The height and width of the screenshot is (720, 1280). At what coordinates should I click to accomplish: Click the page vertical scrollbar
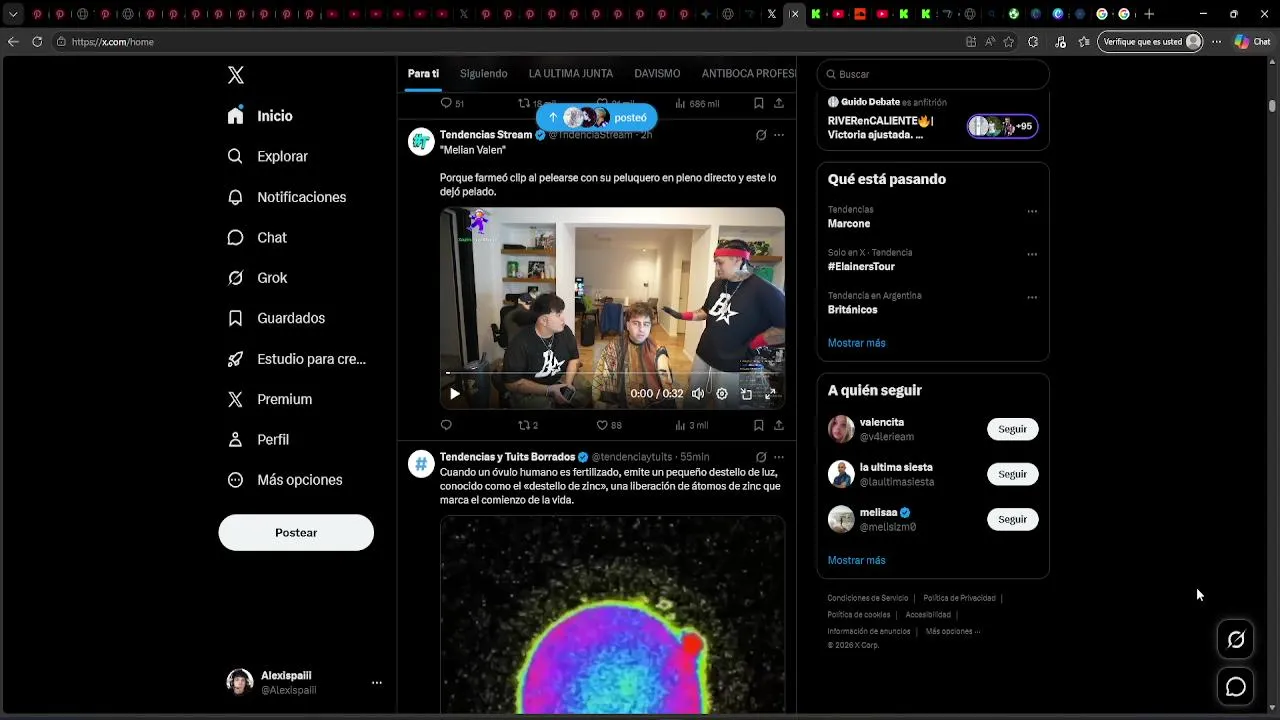[1272, 105]
